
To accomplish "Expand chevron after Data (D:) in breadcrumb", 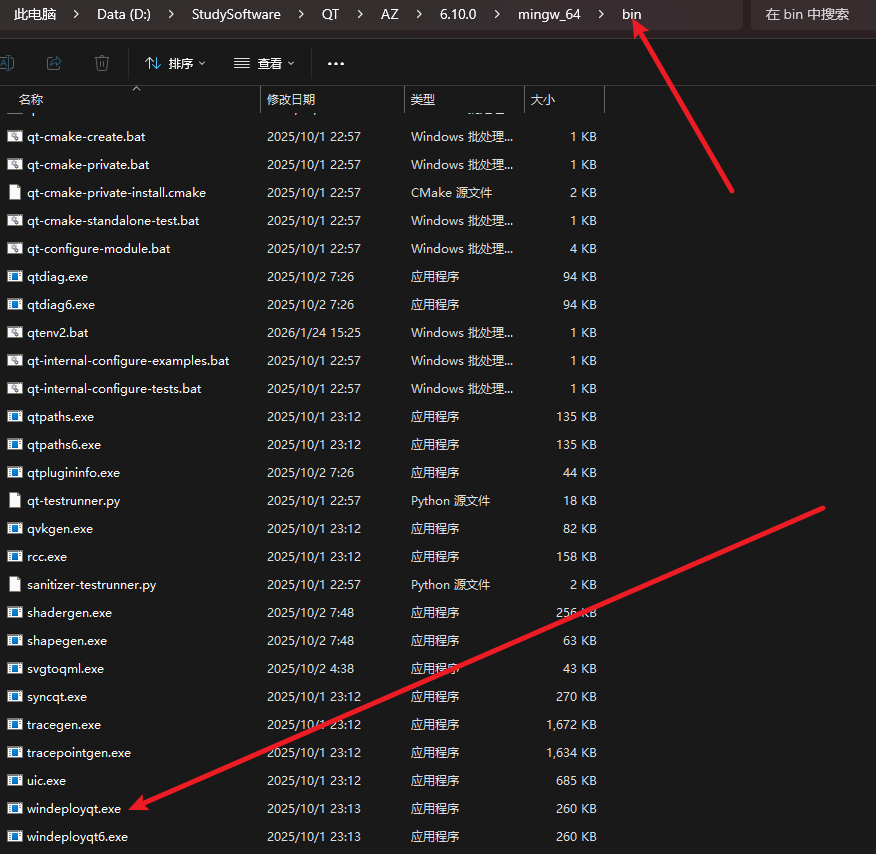I will pos(172,14).
